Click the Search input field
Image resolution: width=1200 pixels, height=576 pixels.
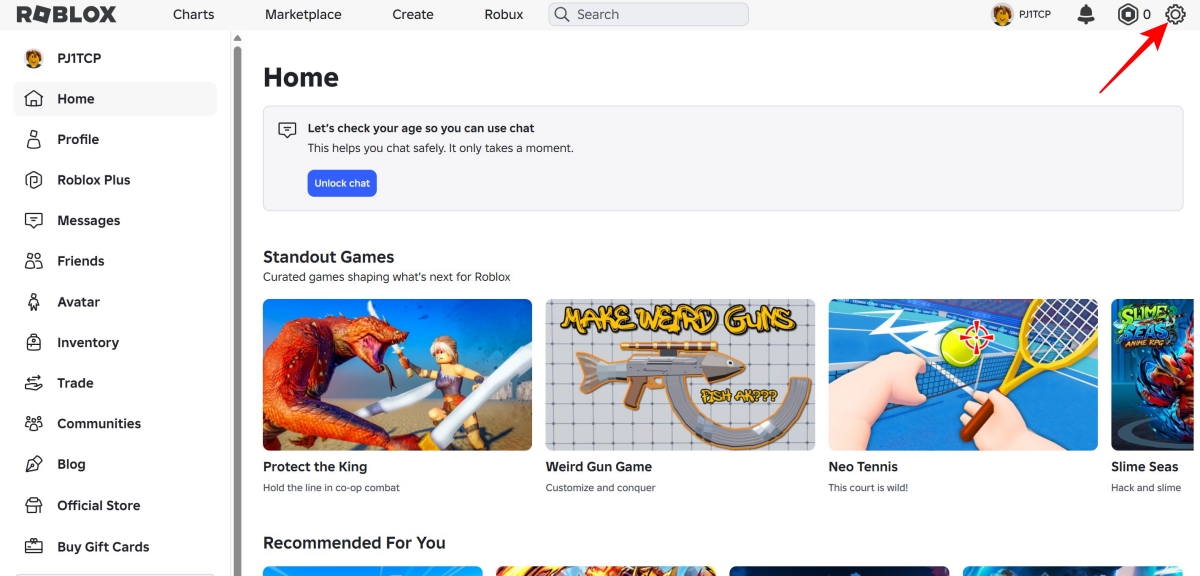click(x=648, y=14)
